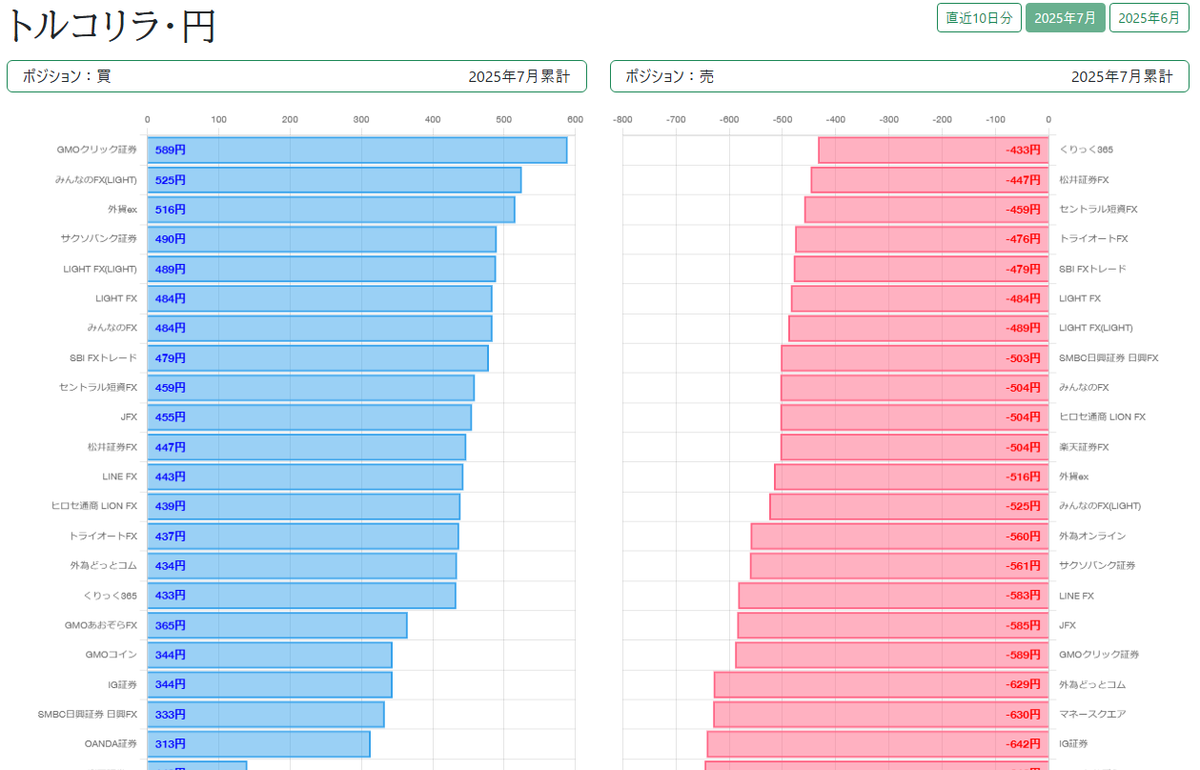Image resolution: width=1200 pixels, height=770 pixels.
Task: Click the LINE FX label in the buy chart
Action: click(120, 476)
